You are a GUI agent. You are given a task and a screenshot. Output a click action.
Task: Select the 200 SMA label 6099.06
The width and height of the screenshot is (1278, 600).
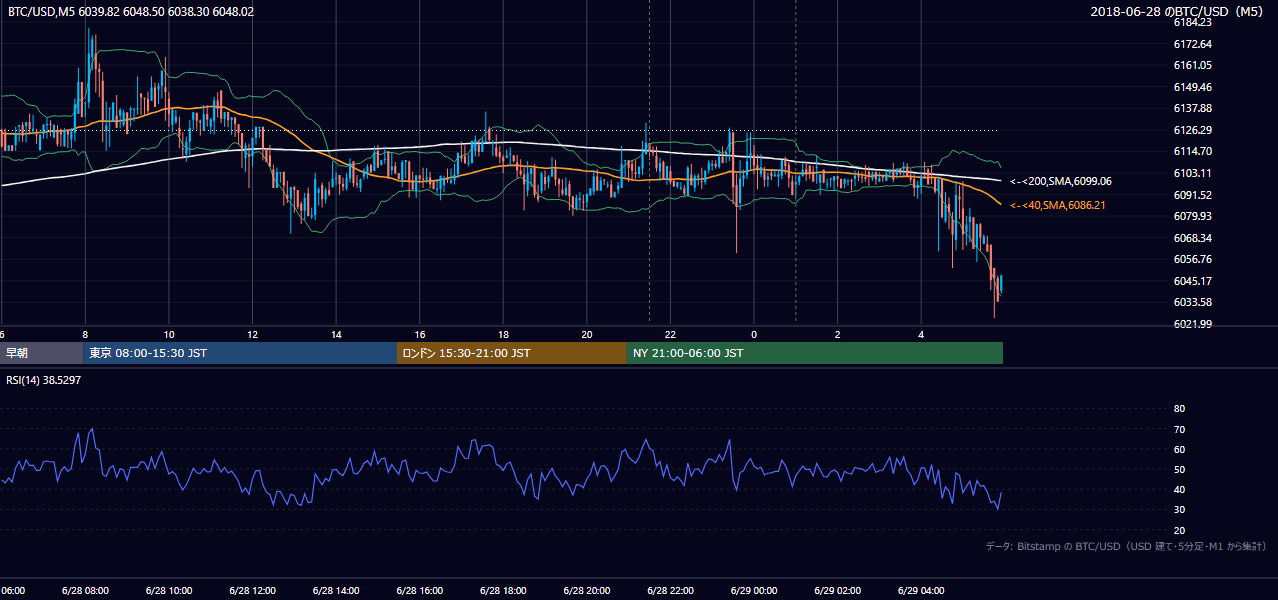click(x=1061, y=182)
